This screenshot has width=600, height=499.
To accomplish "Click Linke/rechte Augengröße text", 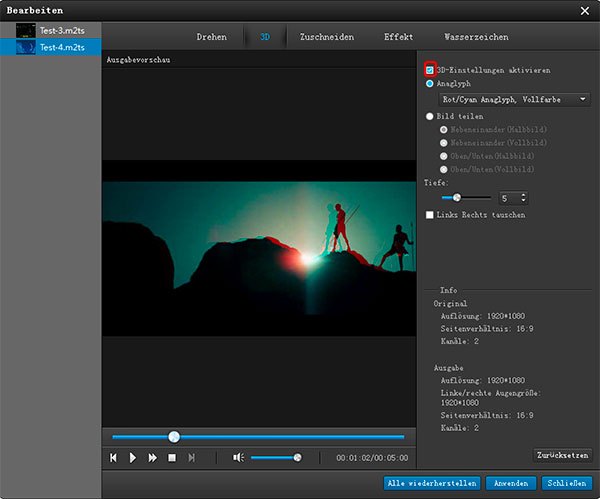I will point(491,393).
